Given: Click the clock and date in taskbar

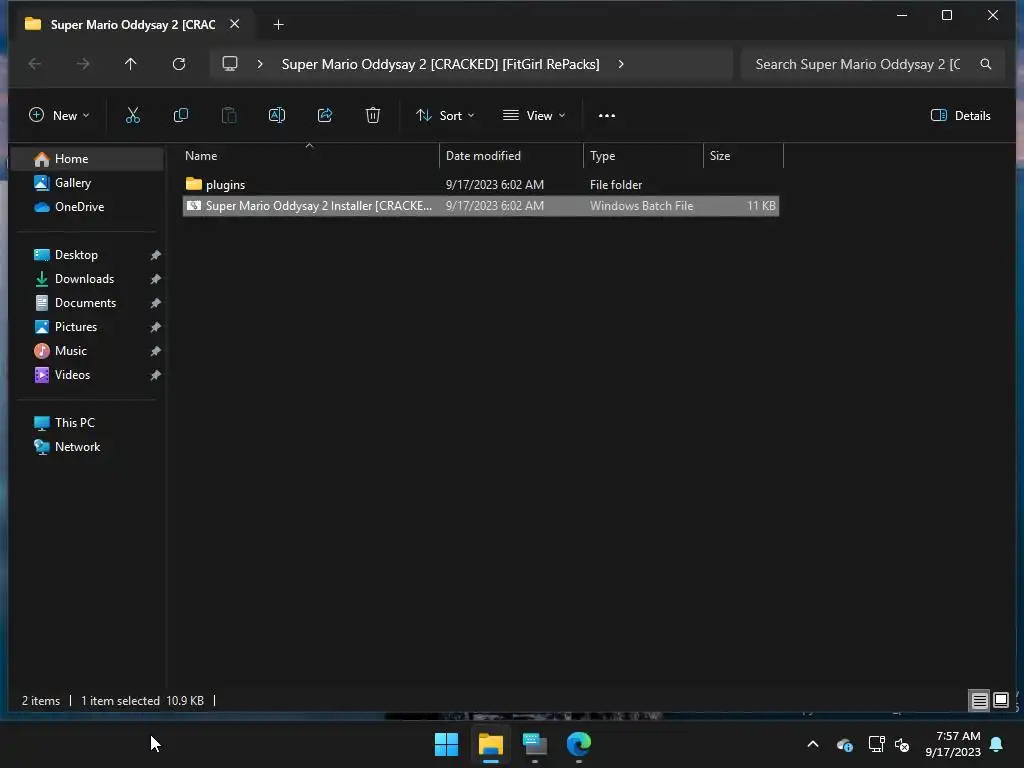Looking at the screenshot, I should 953,744.
